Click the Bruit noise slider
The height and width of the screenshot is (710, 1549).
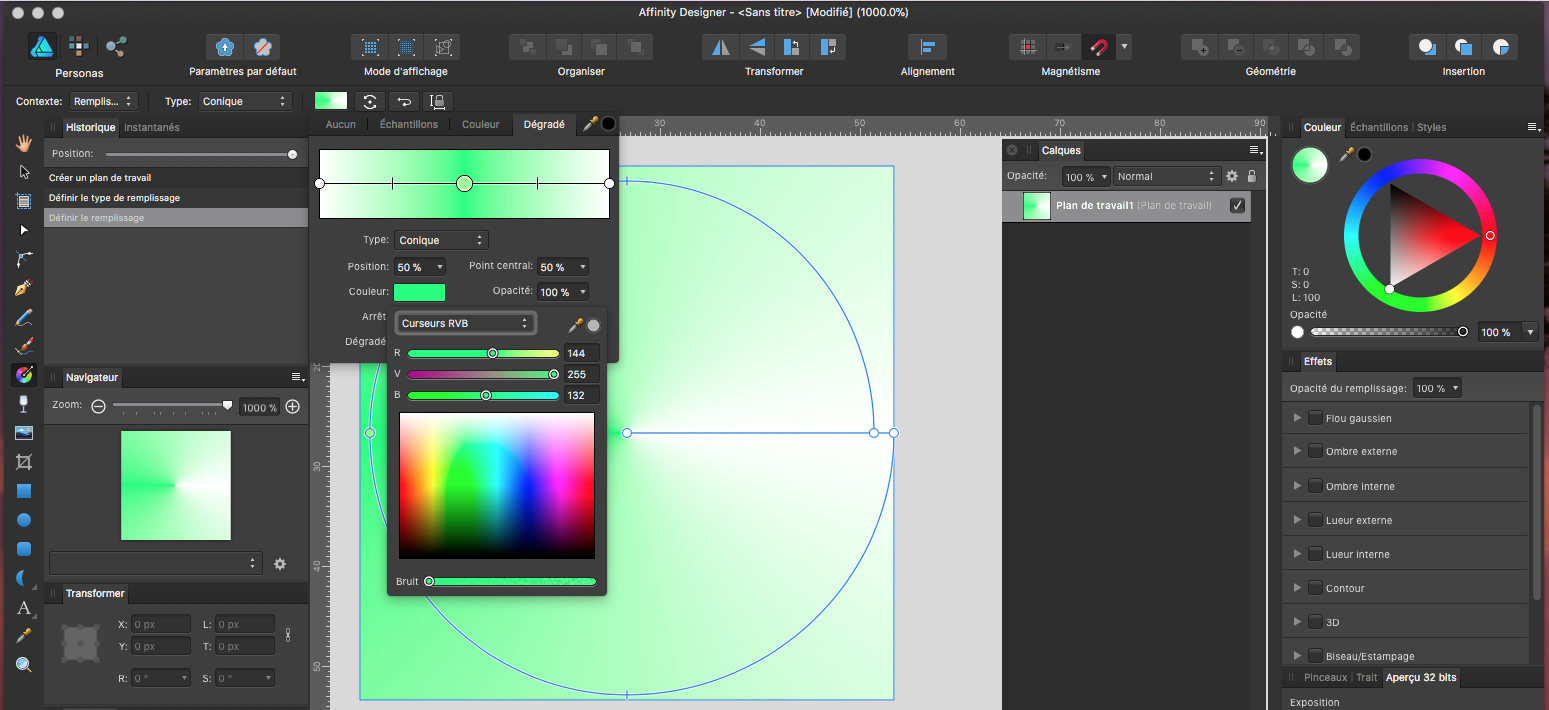click(x=511, y=581)
